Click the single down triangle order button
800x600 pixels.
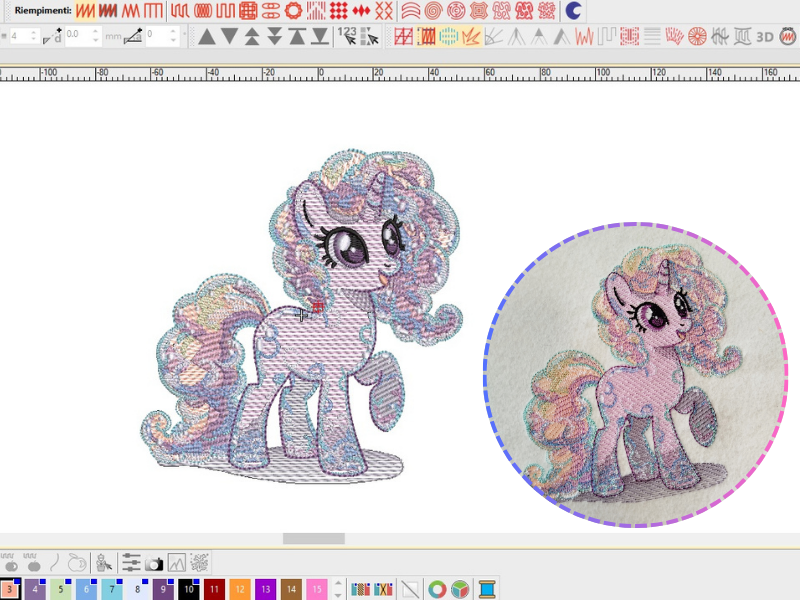point(230,36)
